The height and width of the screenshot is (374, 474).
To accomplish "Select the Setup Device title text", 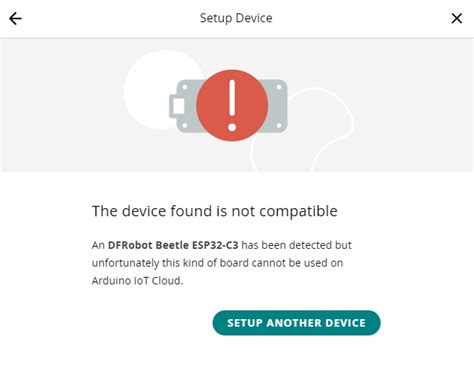I will click(x=236, y=18).
